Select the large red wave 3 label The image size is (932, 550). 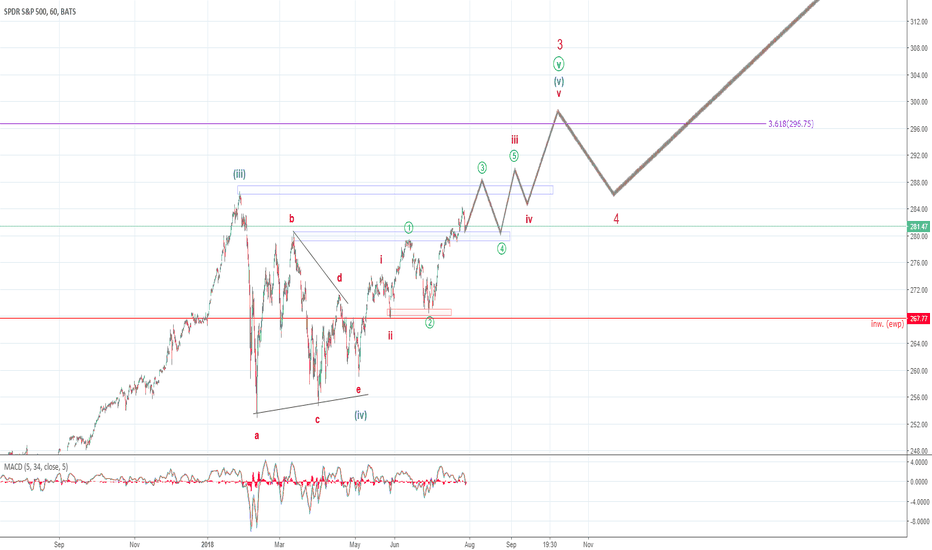coord(559,45)
